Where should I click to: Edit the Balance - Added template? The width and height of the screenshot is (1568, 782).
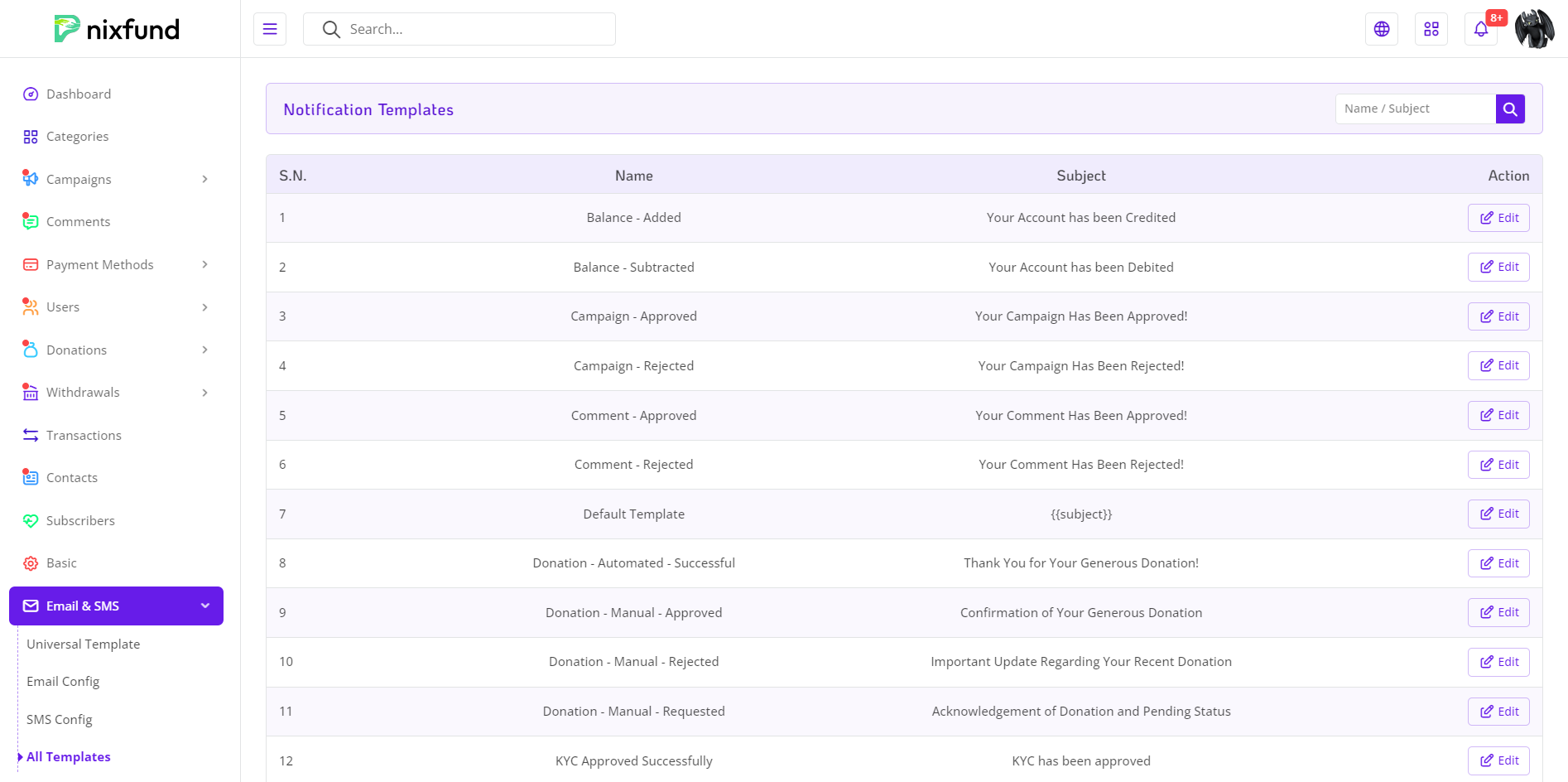(1498, 218)
